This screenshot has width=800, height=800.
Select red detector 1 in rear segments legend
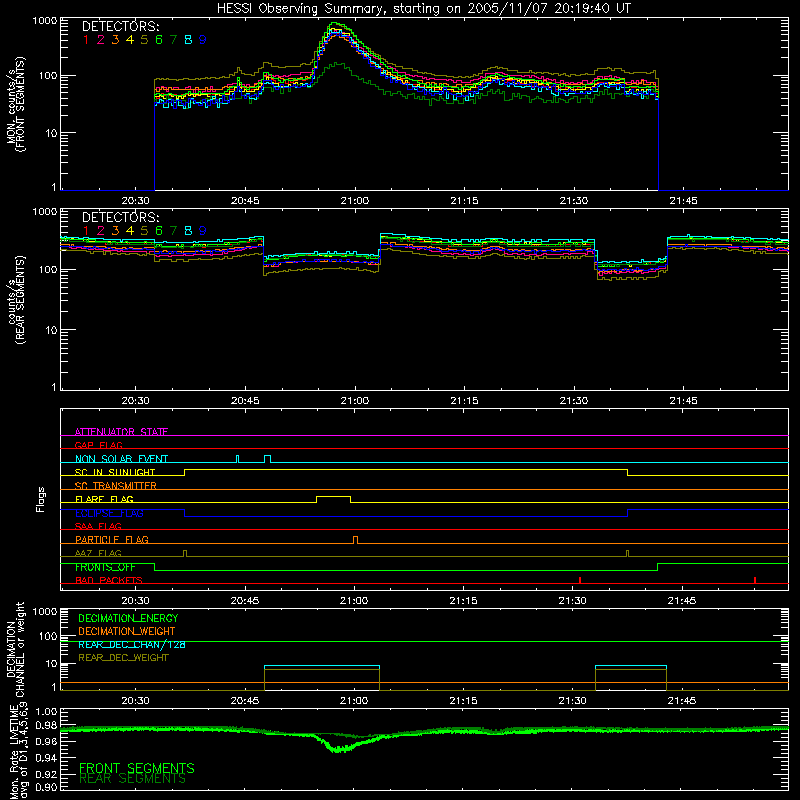pos(86,231)
